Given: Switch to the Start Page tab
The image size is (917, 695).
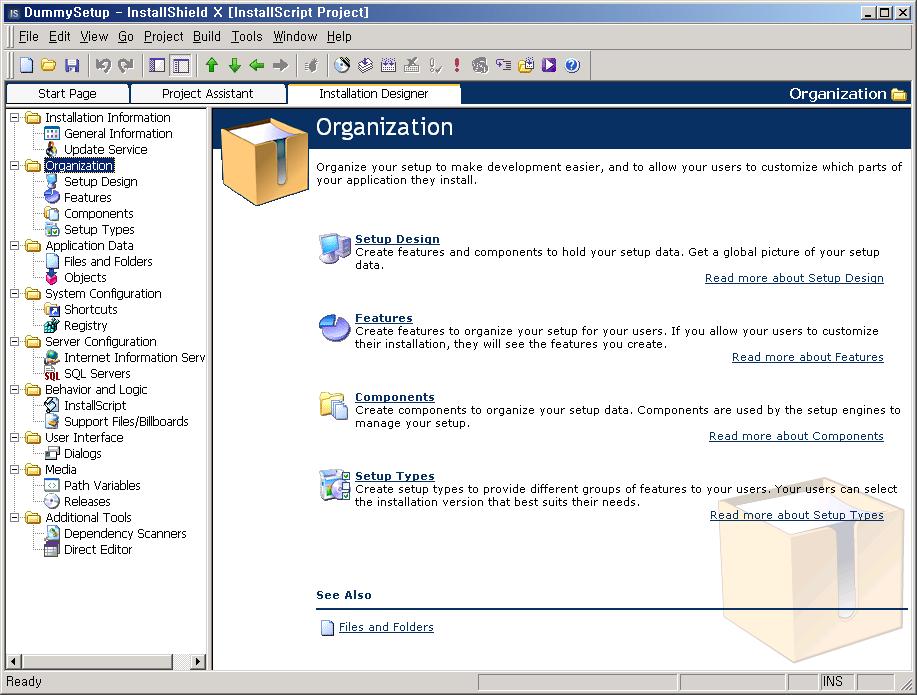Looking at the screenshot, I should pyautogui.click(x=67, y=94).
